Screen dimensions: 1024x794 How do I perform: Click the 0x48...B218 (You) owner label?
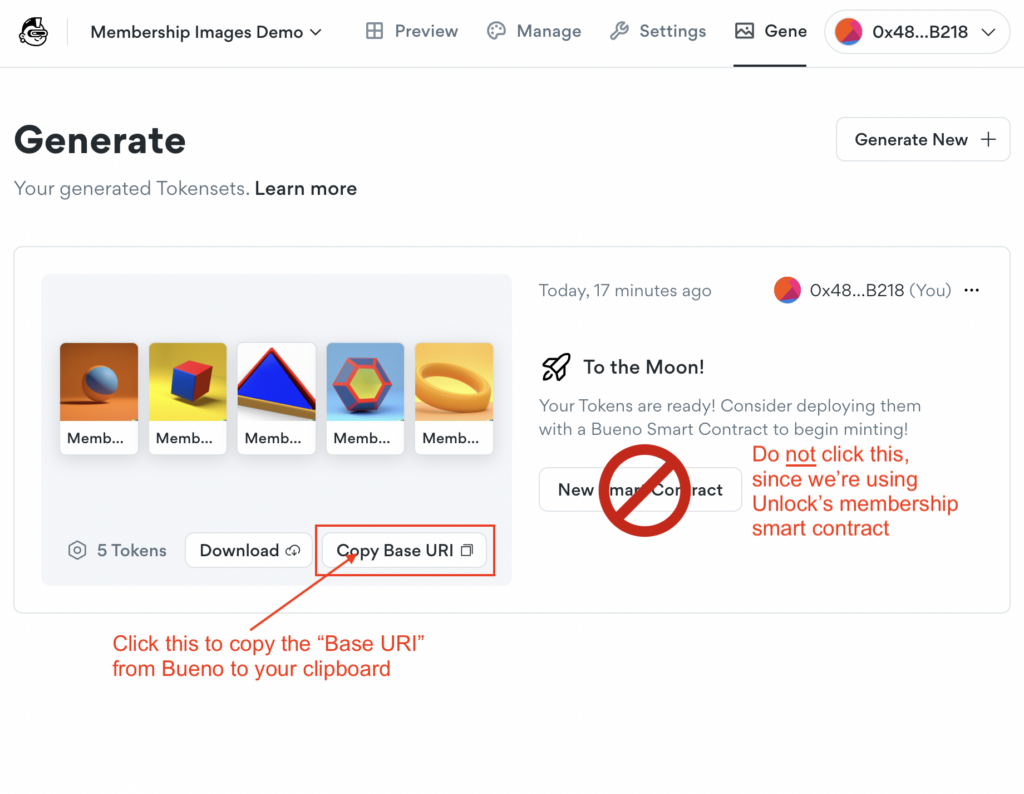pos(880,291)
